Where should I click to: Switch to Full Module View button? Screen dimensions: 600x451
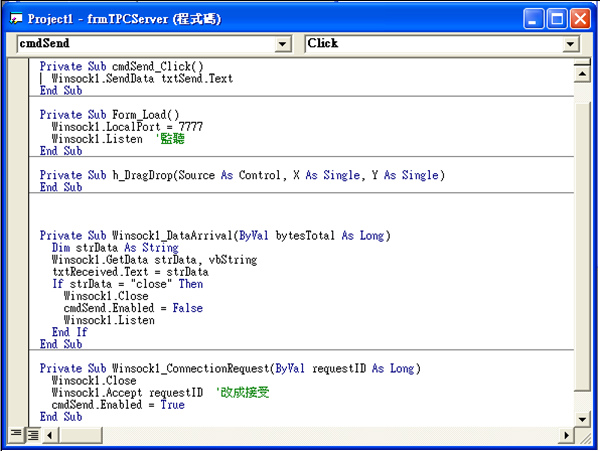[33, 435]
